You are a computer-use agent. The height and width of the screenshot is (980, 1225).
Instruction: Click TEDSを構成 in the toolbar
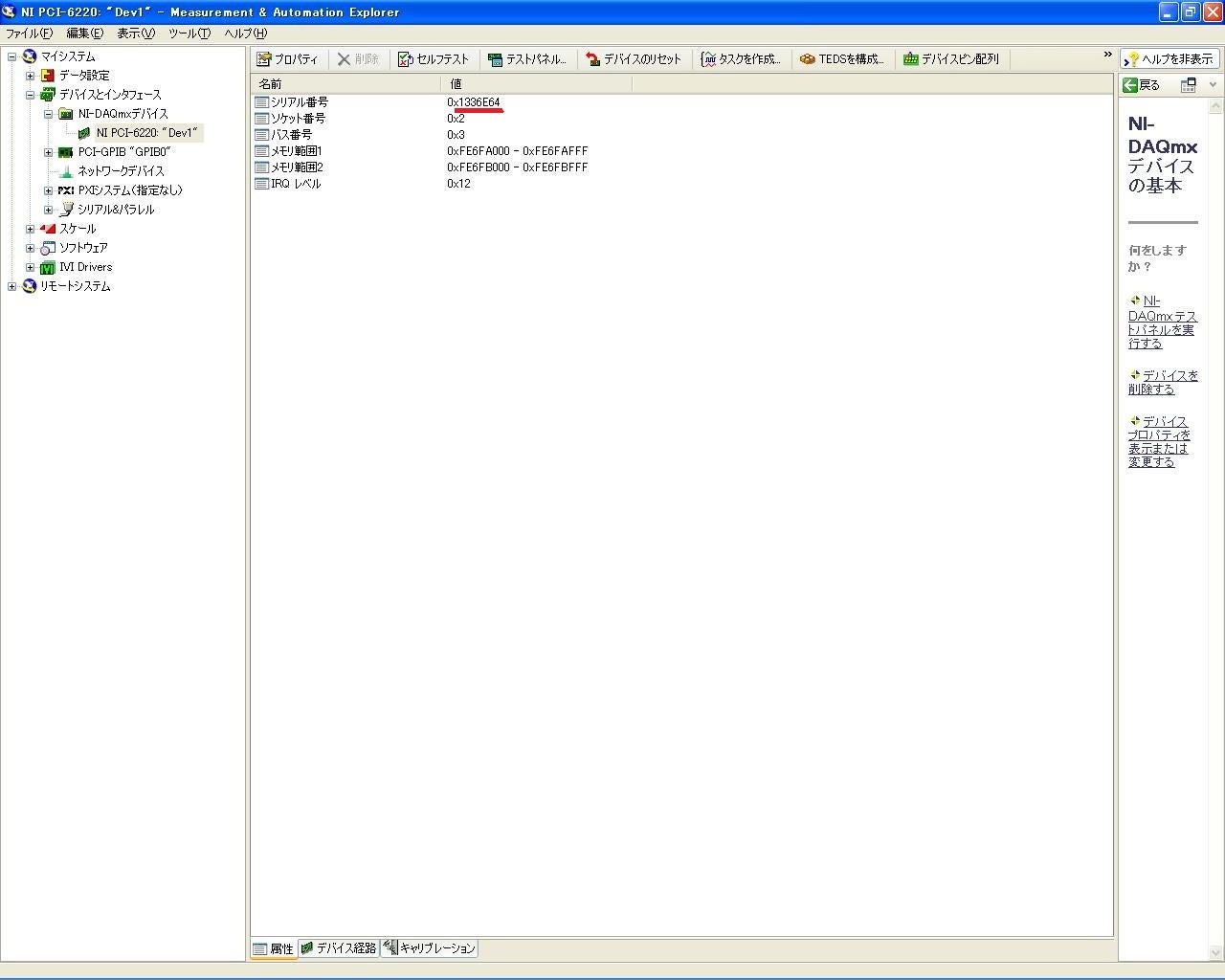pos(842,59)
